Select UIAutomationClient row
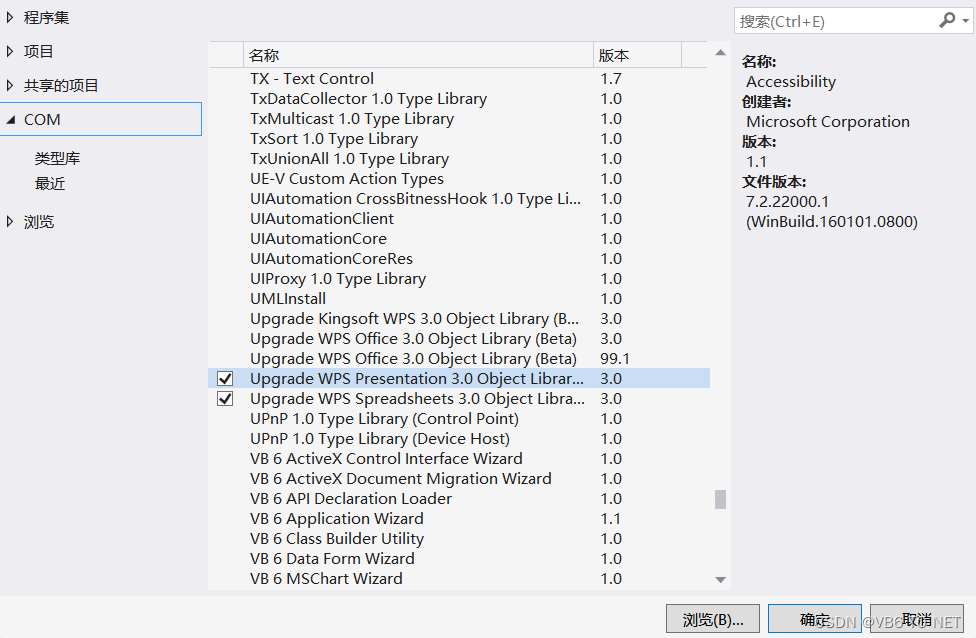The image size is (976, 638). [459, 218]
